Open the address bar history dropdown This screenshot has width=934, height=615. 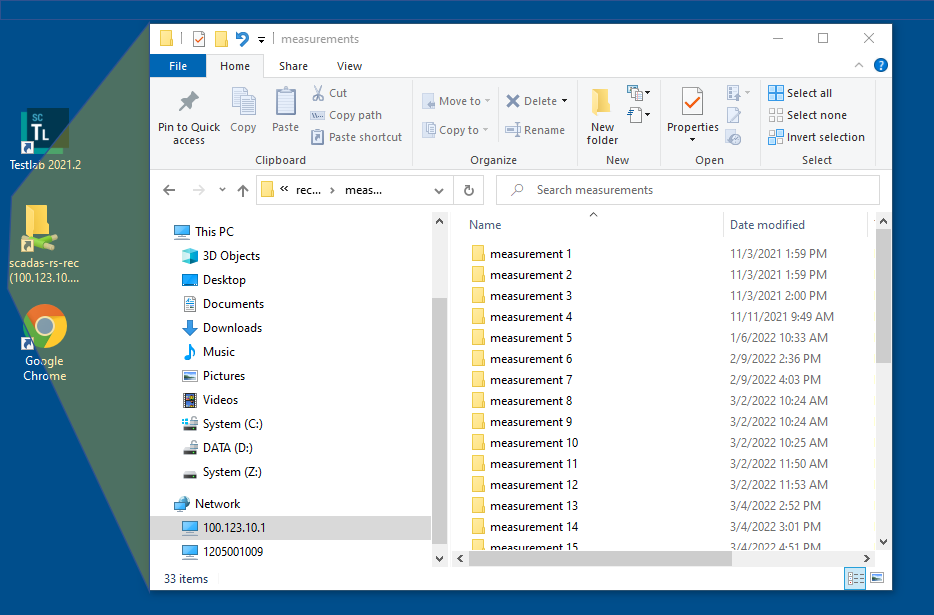click(439, 190)
